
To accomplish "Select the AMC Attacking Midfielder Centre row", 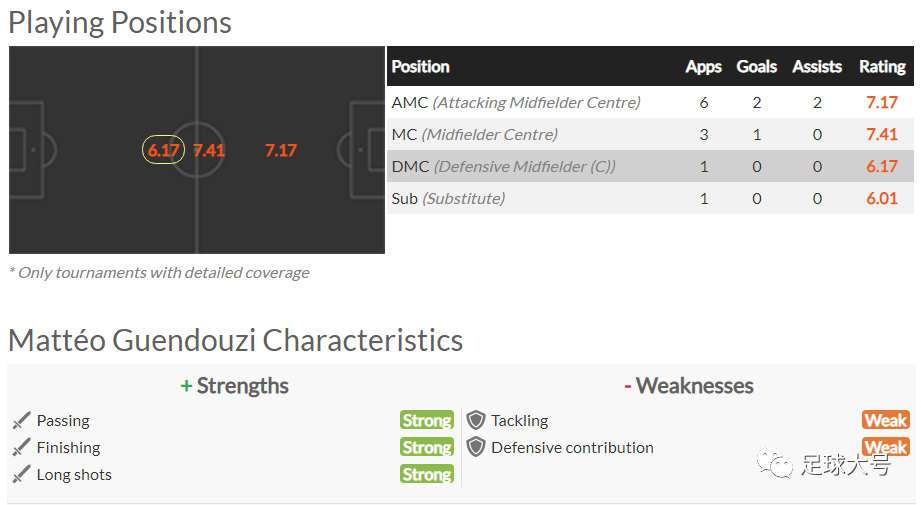I will coord(650,102).
